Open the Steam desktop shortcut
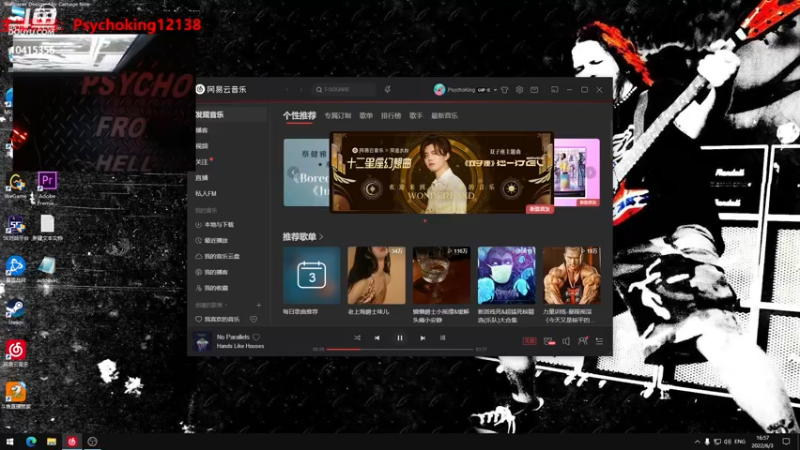This screenshot has height=450, width=800. [15, 312]
